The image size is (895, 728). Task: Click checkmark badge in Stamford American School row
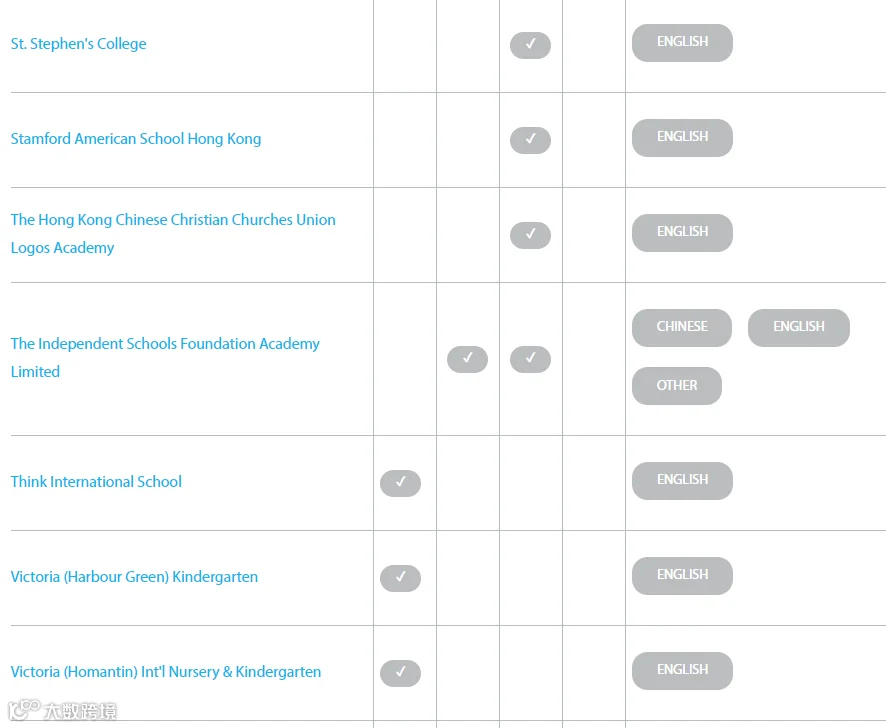click(x=530, y=140)
